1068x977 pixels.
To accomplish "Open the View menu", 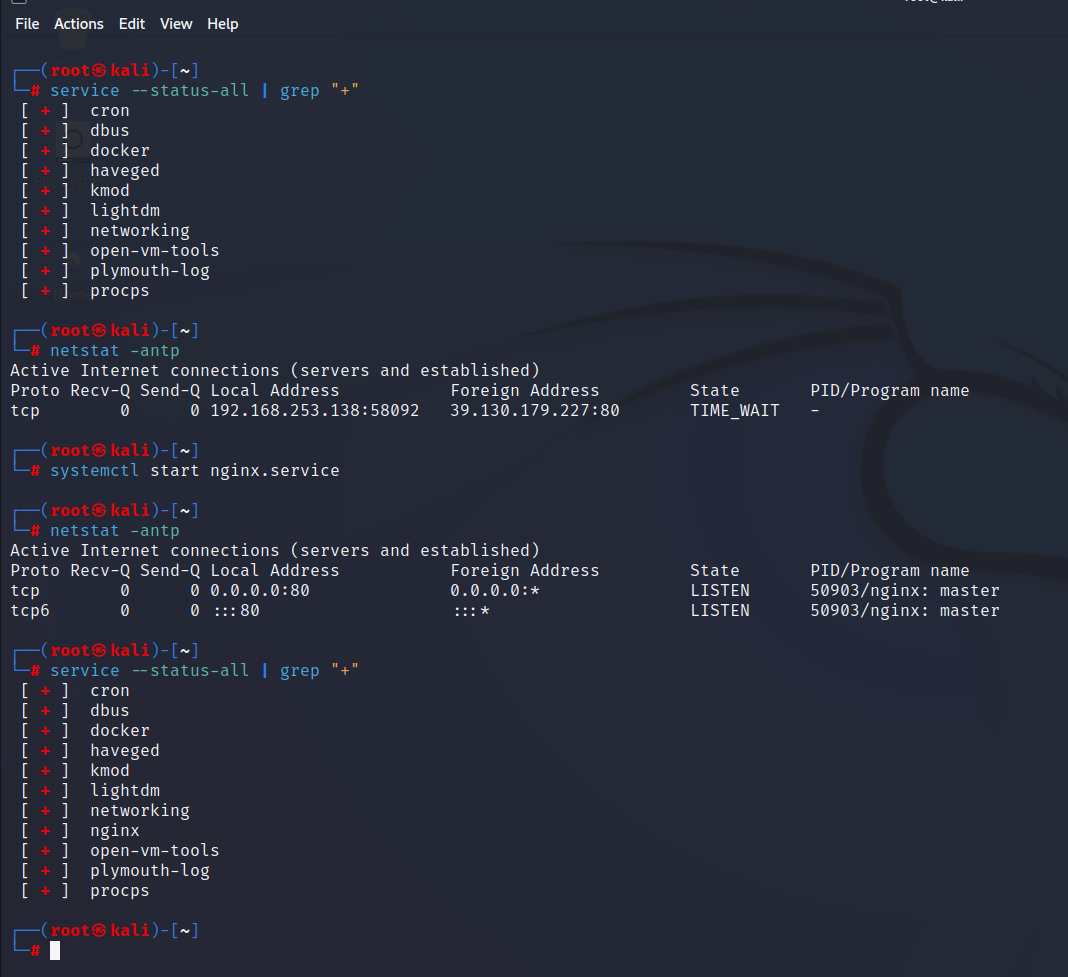I will point(176,24).
